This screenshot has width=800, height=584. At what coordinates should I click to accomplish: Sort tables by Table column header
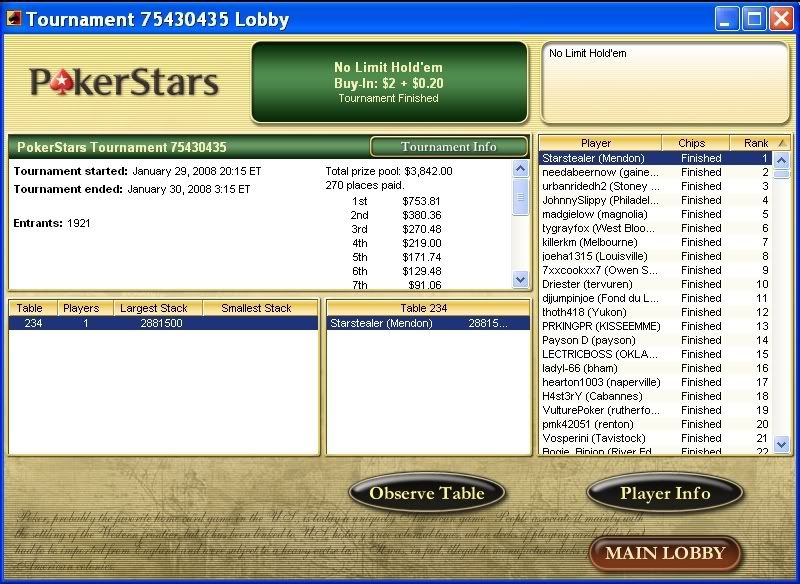click(x=33, y=308)
